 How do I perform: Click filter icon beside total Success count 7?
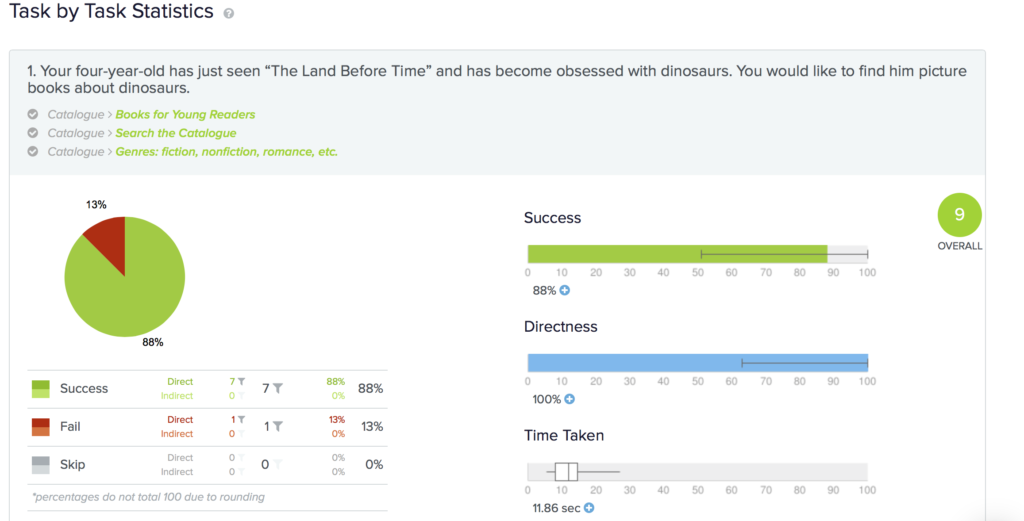tap(278, 388)
